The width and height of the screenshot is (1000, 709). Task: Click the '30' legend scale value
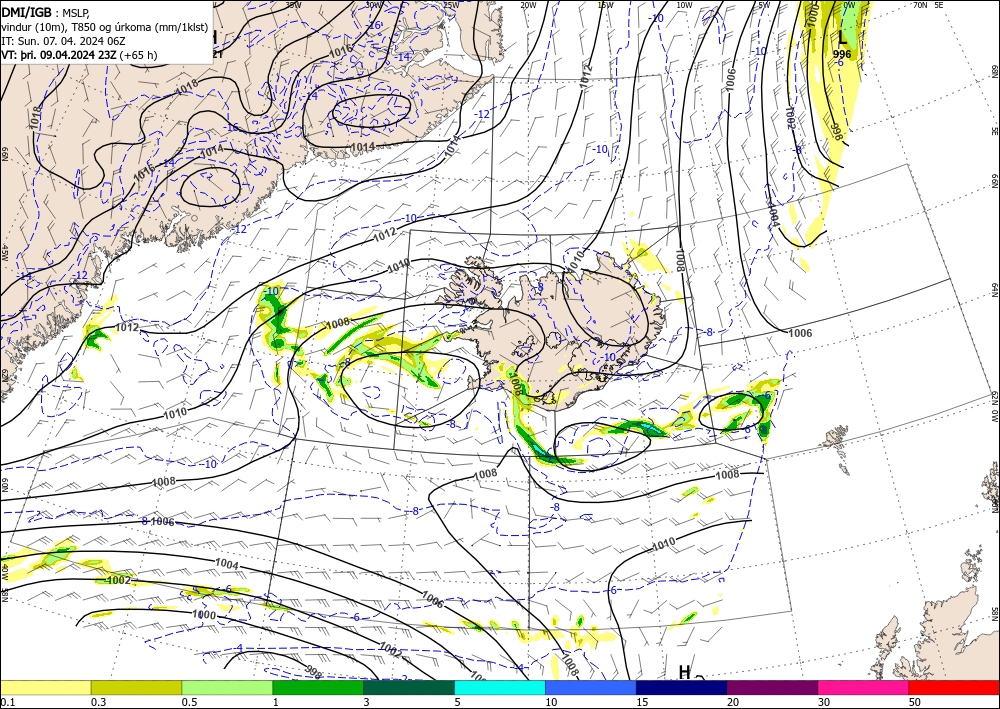[823, 702]
